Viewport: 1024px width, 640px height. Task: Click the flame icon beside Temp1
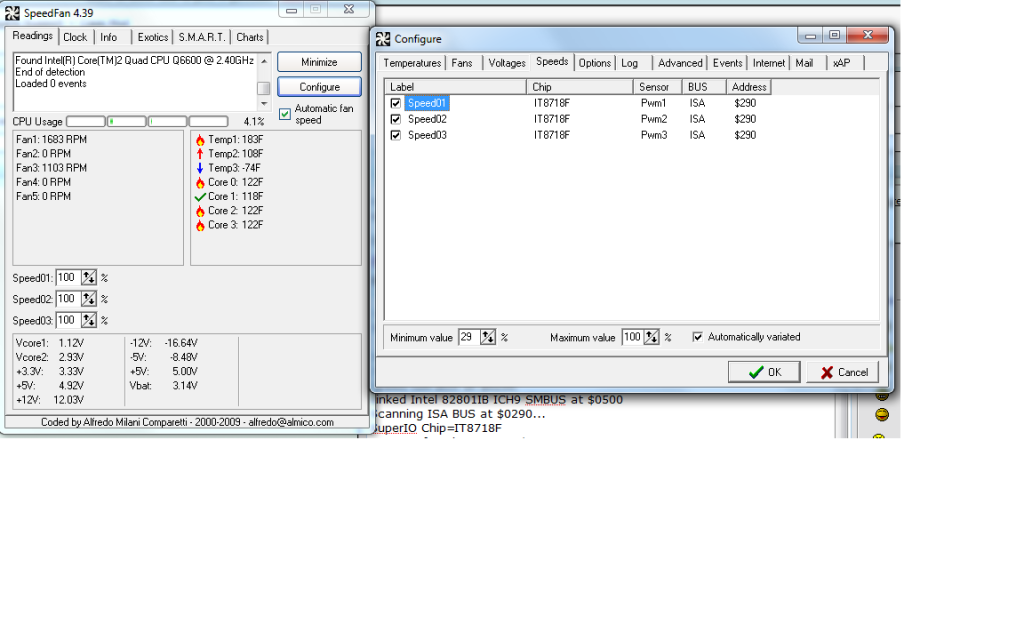click(200, 140)
